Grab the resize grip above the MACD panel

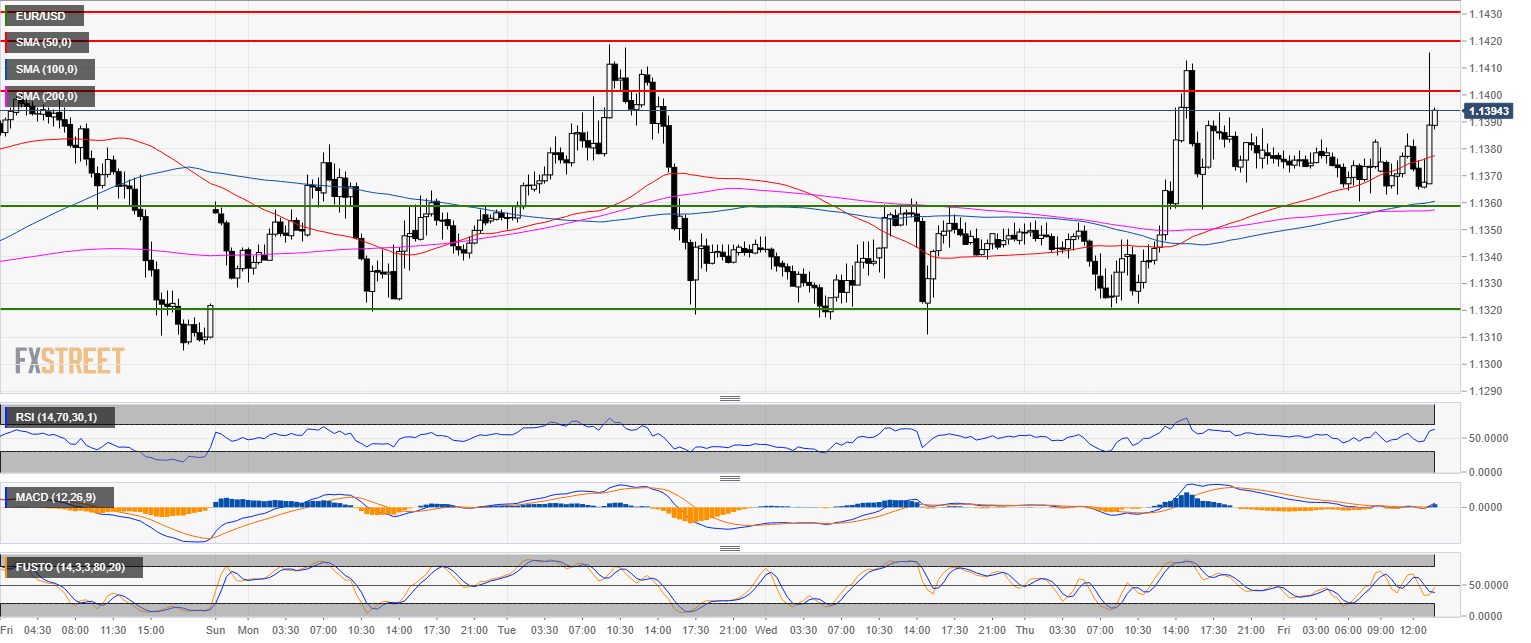tap(730, 478)
